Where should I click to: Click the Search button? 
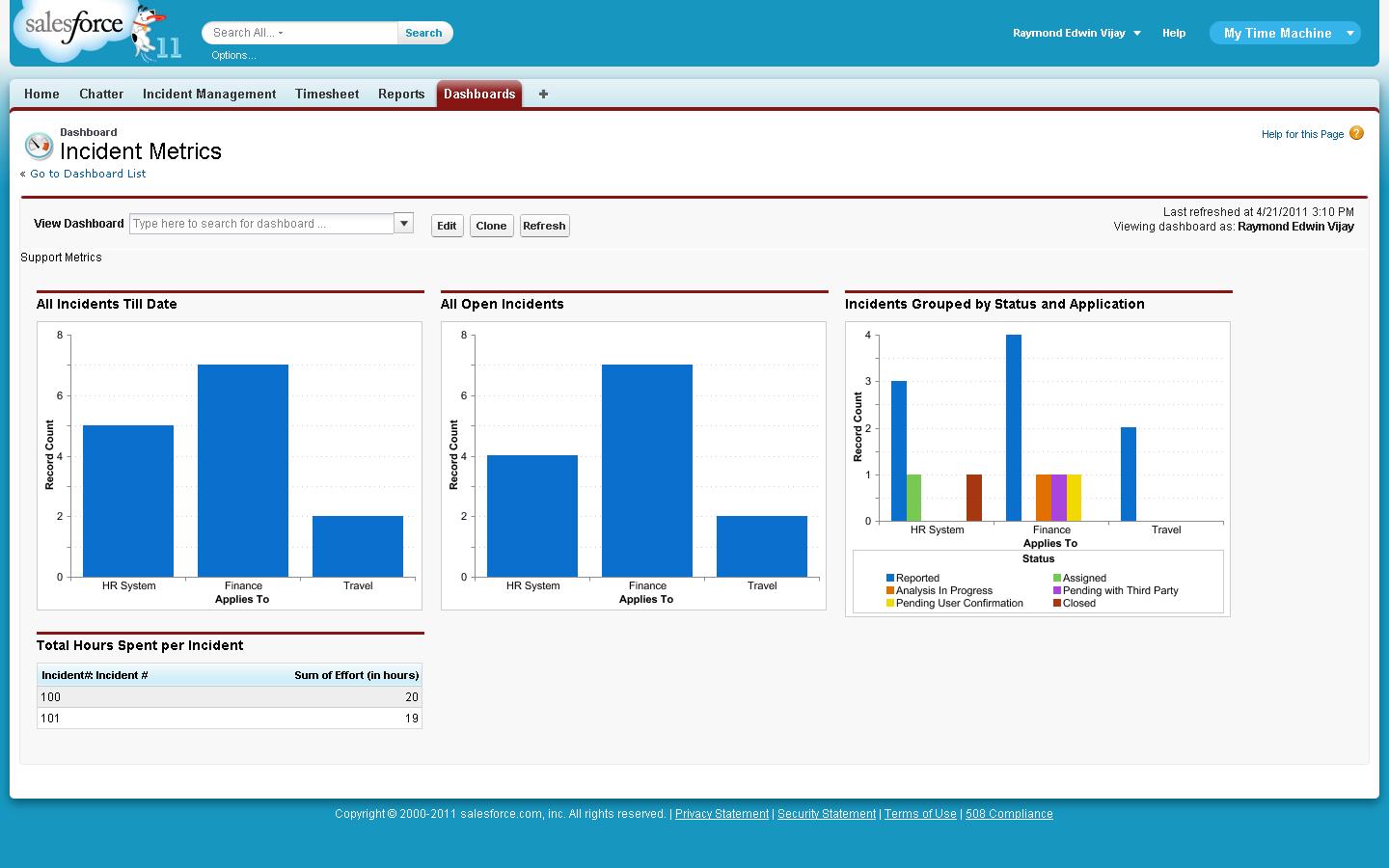click(423, 33)
